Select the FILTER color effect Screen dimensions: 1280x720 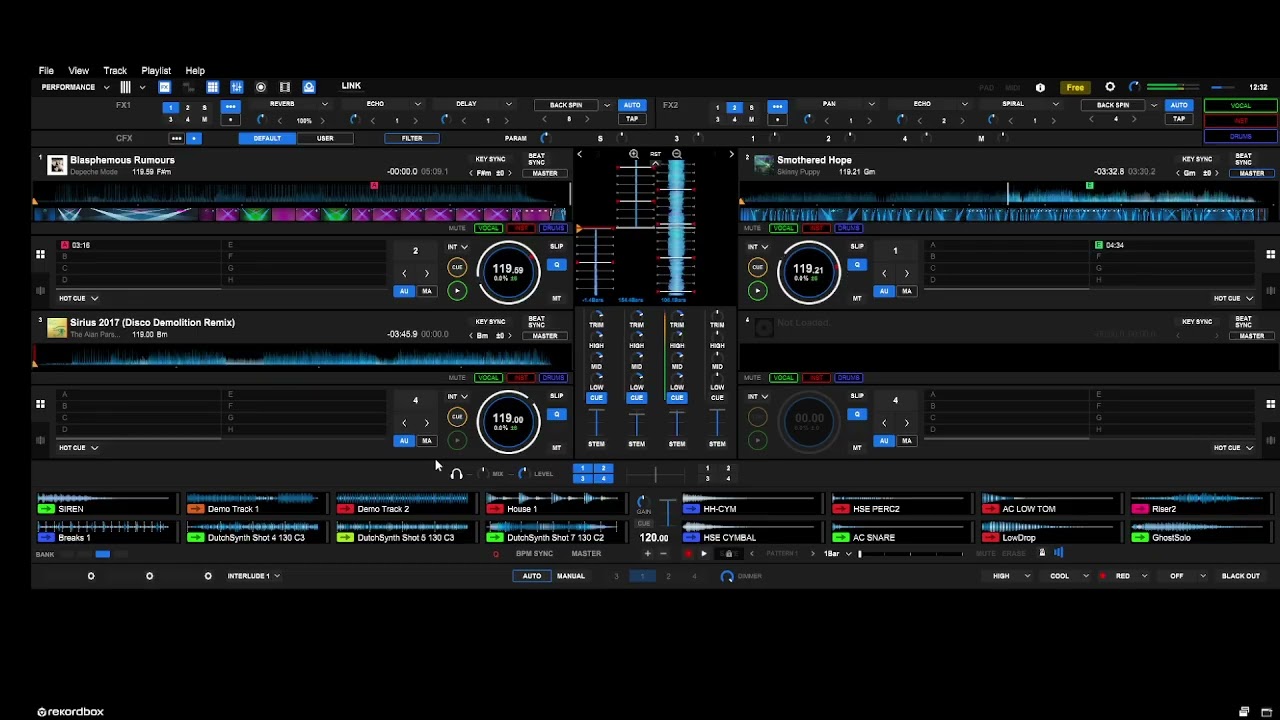pos(412,138)
